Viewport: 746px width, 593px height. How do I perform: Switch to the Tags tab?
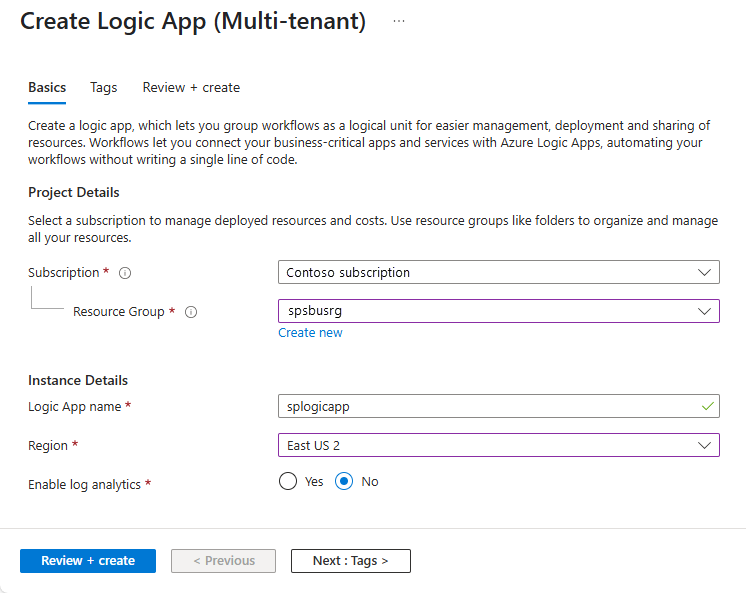click(x=104, y=88)
